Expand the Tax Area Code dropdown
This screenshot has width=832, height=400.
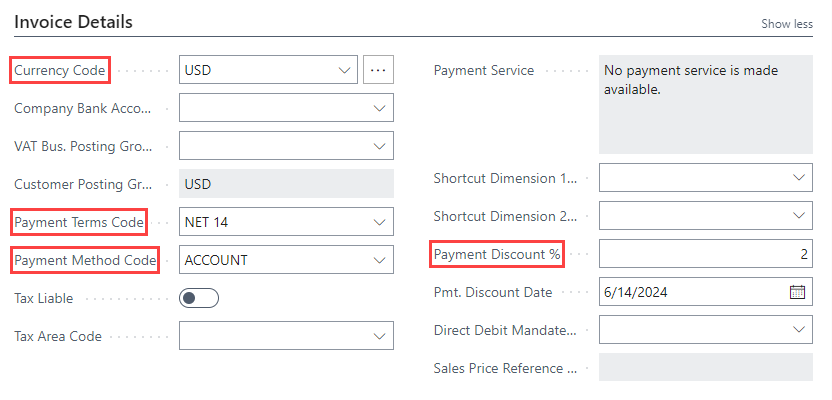point(379,336)
